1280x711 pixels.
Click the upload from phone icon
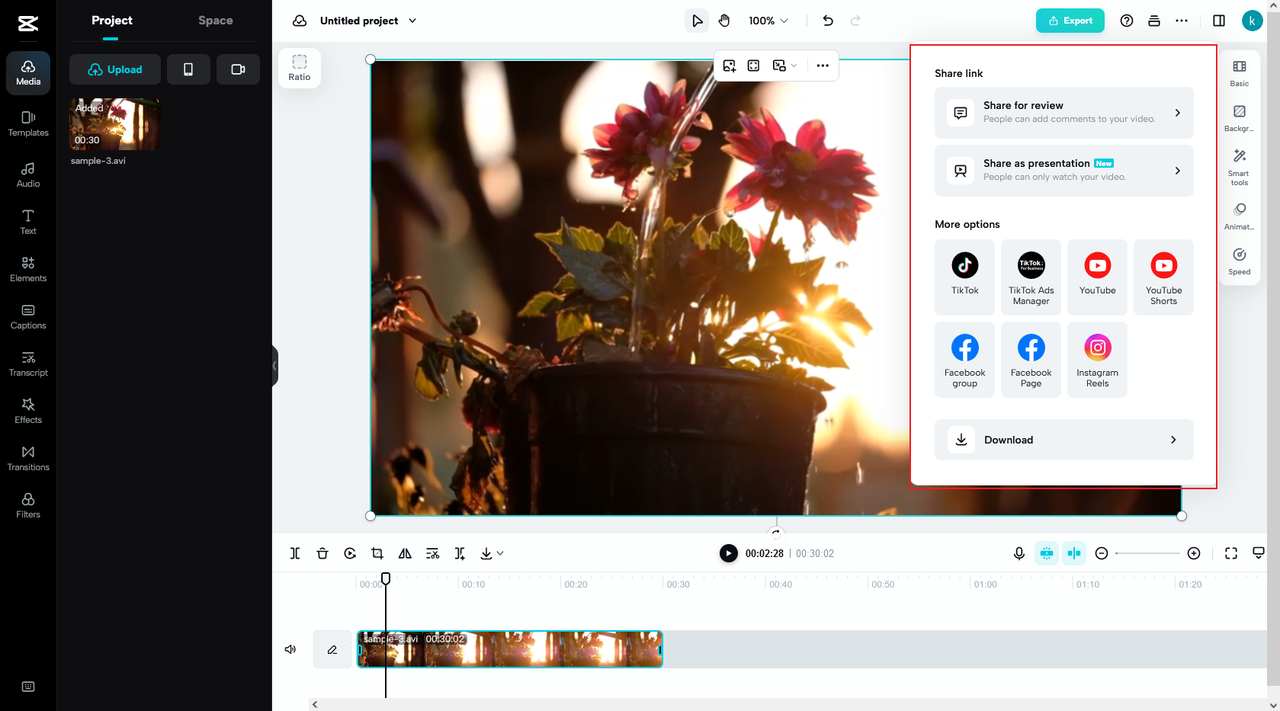click(x=188, y=70)
